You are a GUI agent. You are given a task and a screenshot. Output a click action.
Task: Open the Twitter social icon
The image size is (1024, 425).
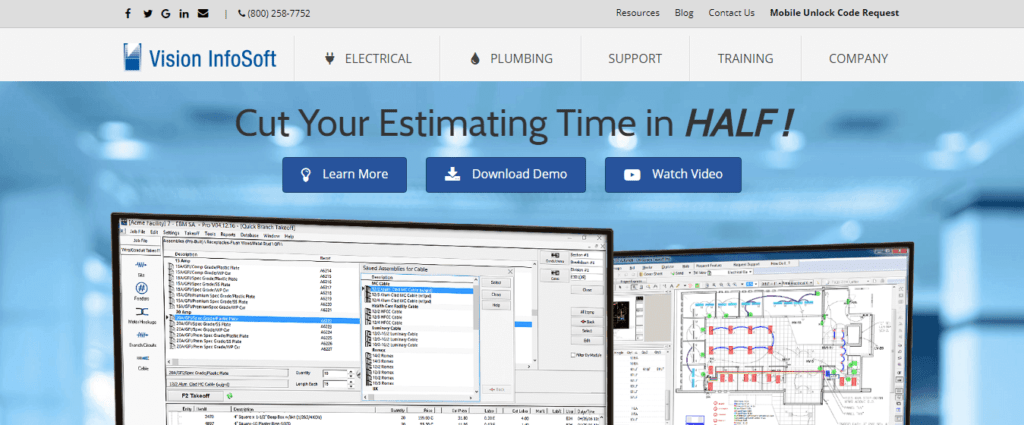148,13
